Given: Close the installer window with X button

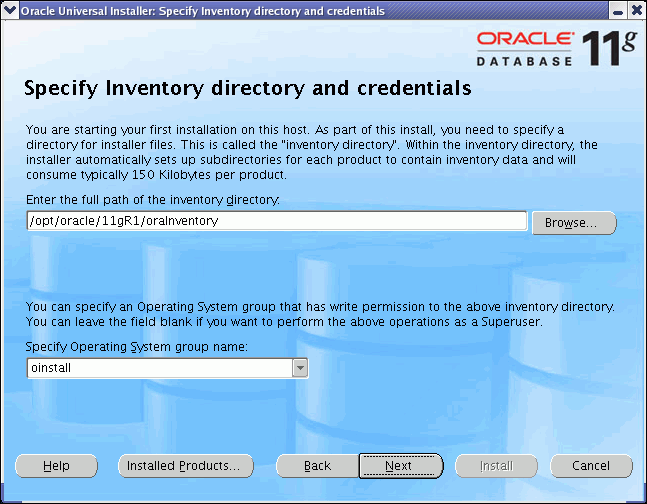Looking at the screenshot, I should coord(635,10).
